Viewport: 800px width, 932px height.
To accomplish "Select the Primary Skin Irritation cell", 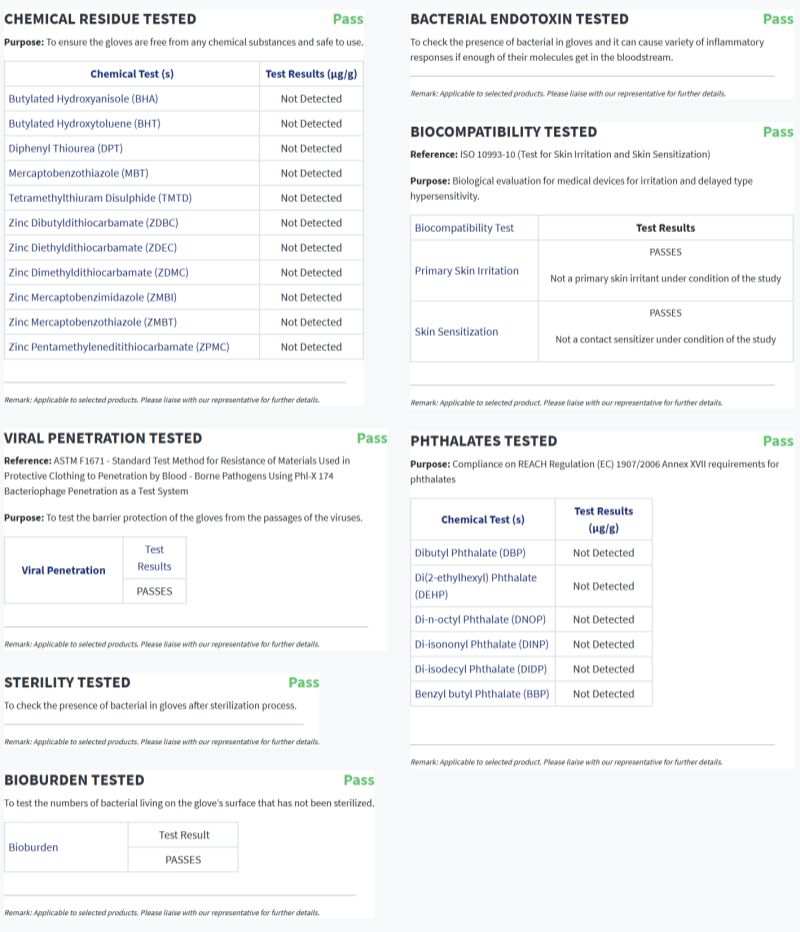I will [467, 271].
